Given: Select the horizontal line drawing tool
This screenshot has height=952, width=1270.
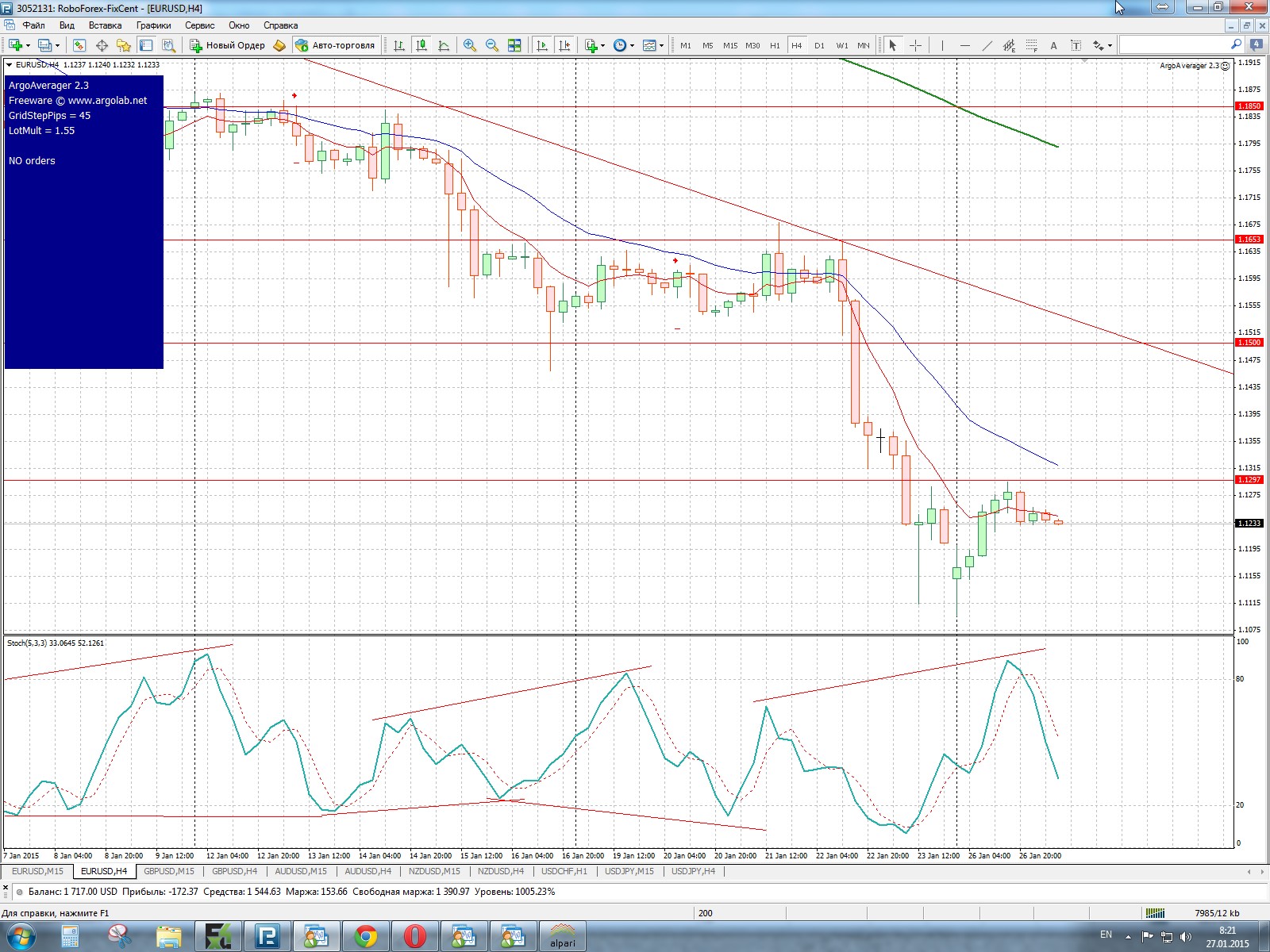Looking at the screenshot, I should pos(964,45).
